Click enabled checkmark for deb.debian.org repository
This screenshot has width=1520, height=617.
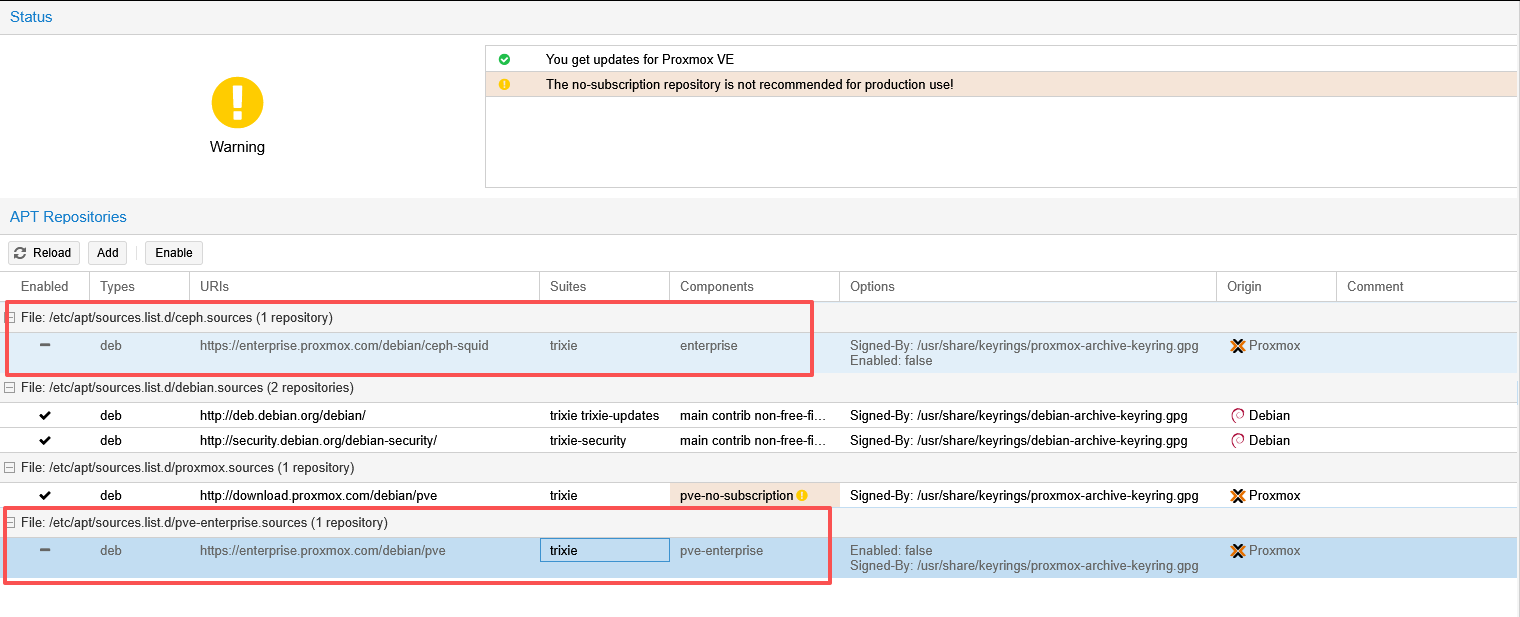(45, 415)
